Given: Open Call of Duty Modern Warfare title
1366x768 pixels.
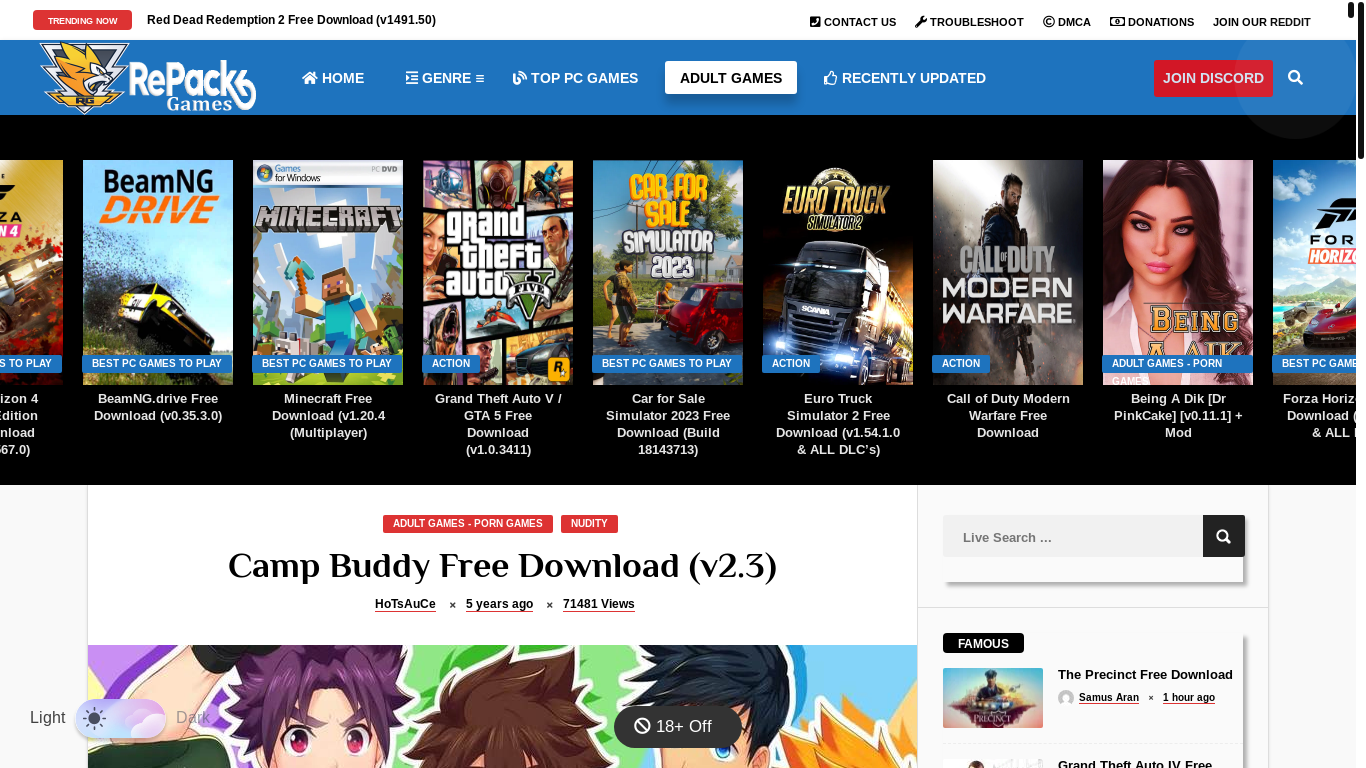Looking at the screenshot, I should point(1008,416).
